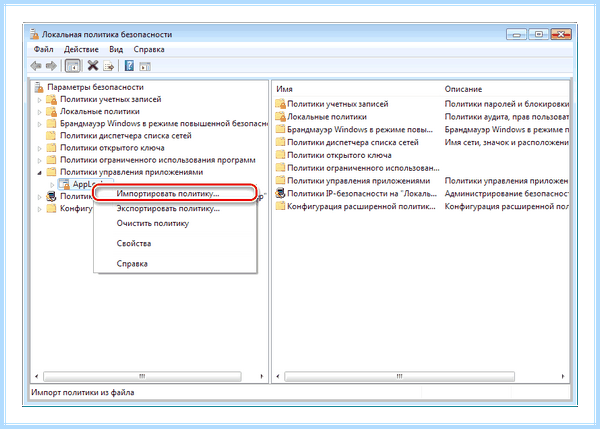Click the Брандмауэр Windows tree folder icon

[x=51, y=124]
